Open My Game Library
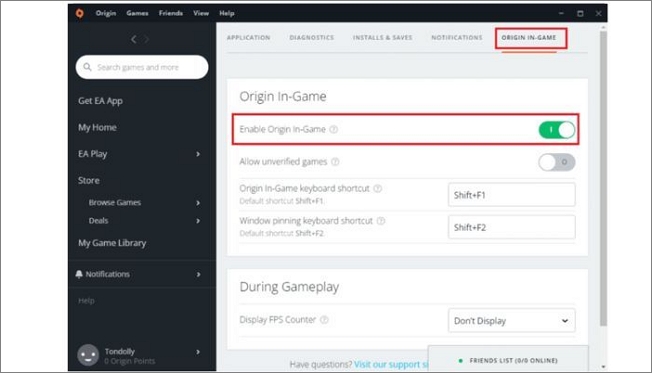 click(112, 243)
